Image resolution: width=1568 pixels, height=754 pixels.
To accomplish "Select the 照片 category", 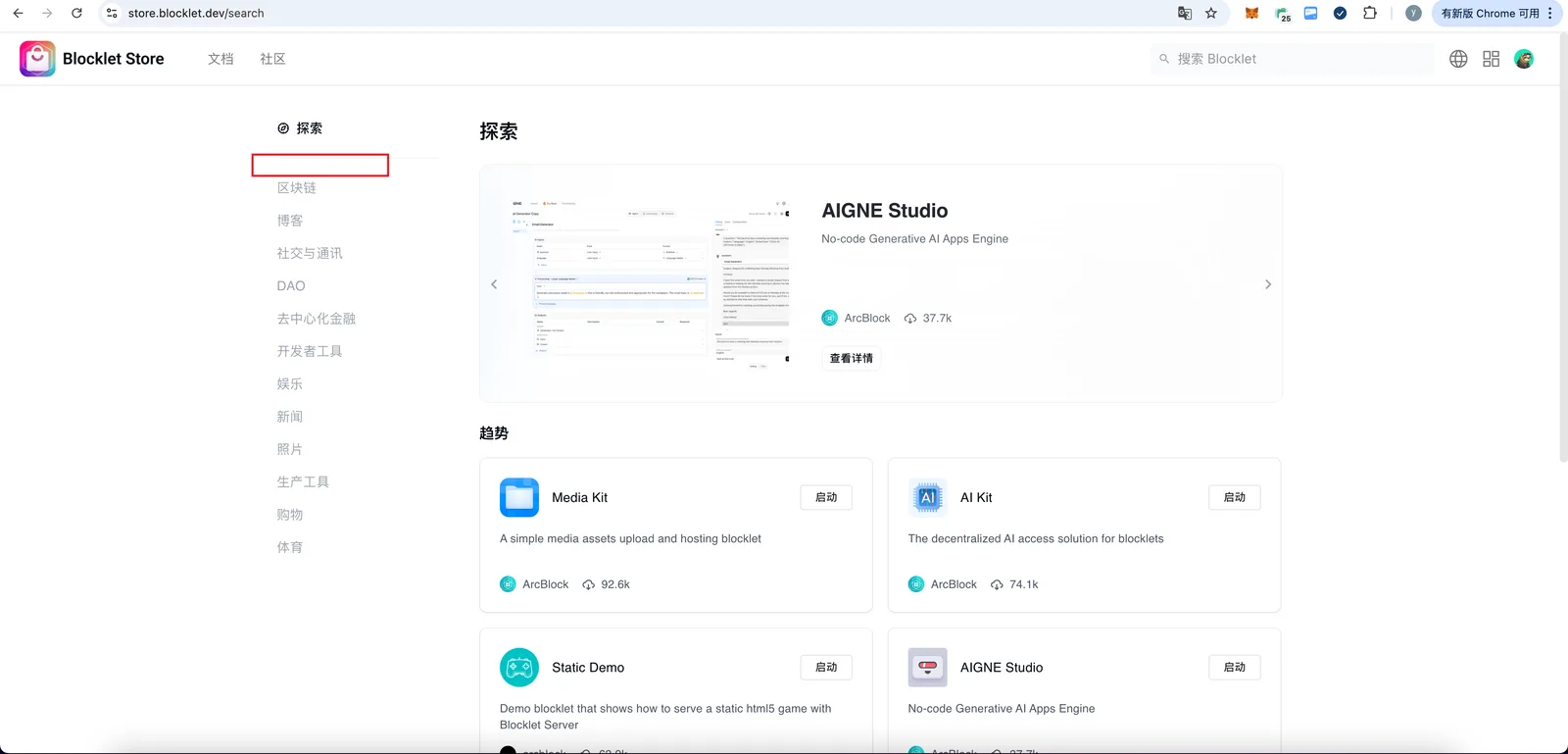I will tap(290, 449).
